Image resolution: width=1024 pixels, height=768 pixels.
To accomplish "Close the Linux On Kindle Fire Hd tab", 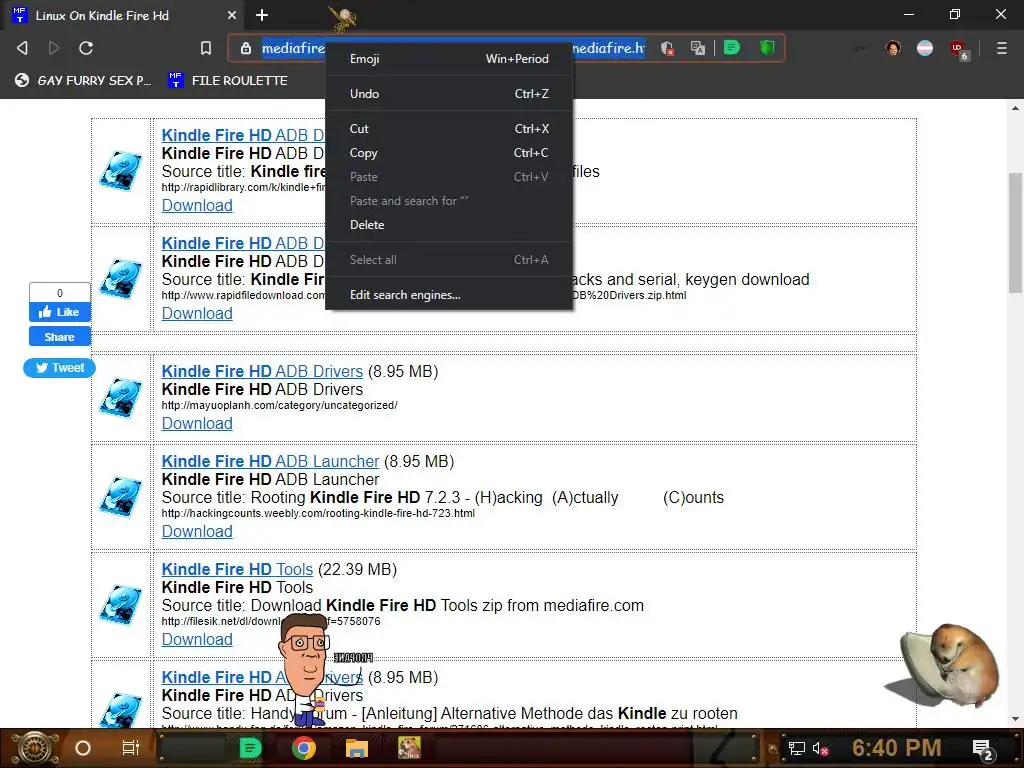I will (x=232, y=15).
